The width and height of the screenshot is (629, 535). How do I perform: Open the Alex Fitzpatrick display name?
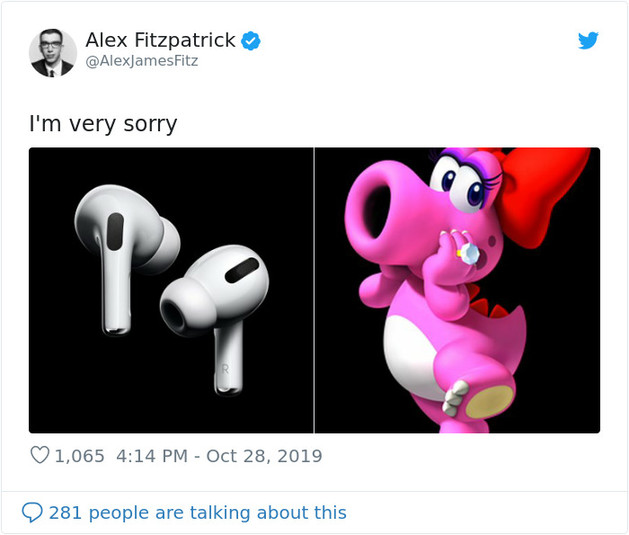click(160, 40)
